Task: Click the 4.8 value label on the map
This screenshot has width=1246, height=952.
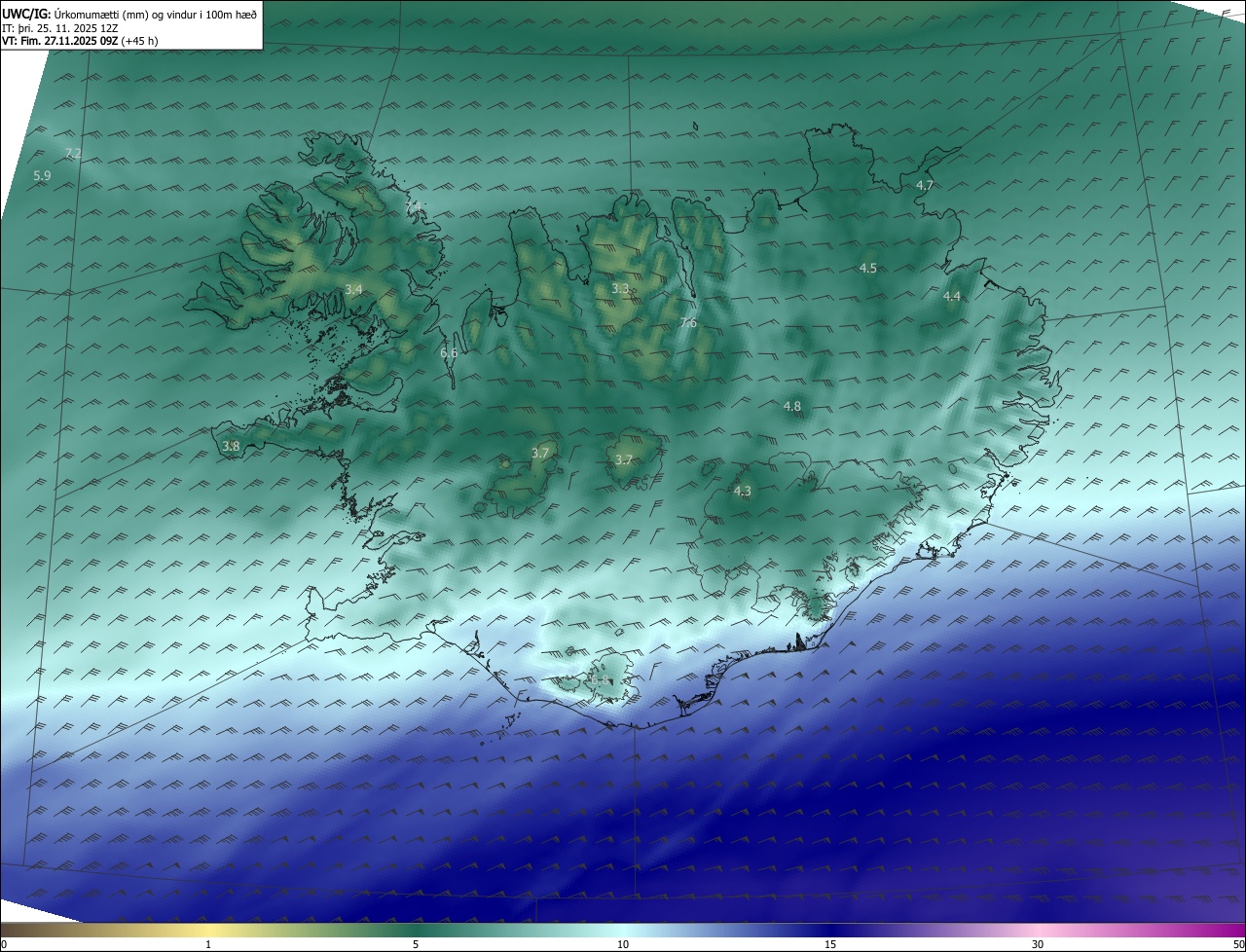Action: coord(792,407)
